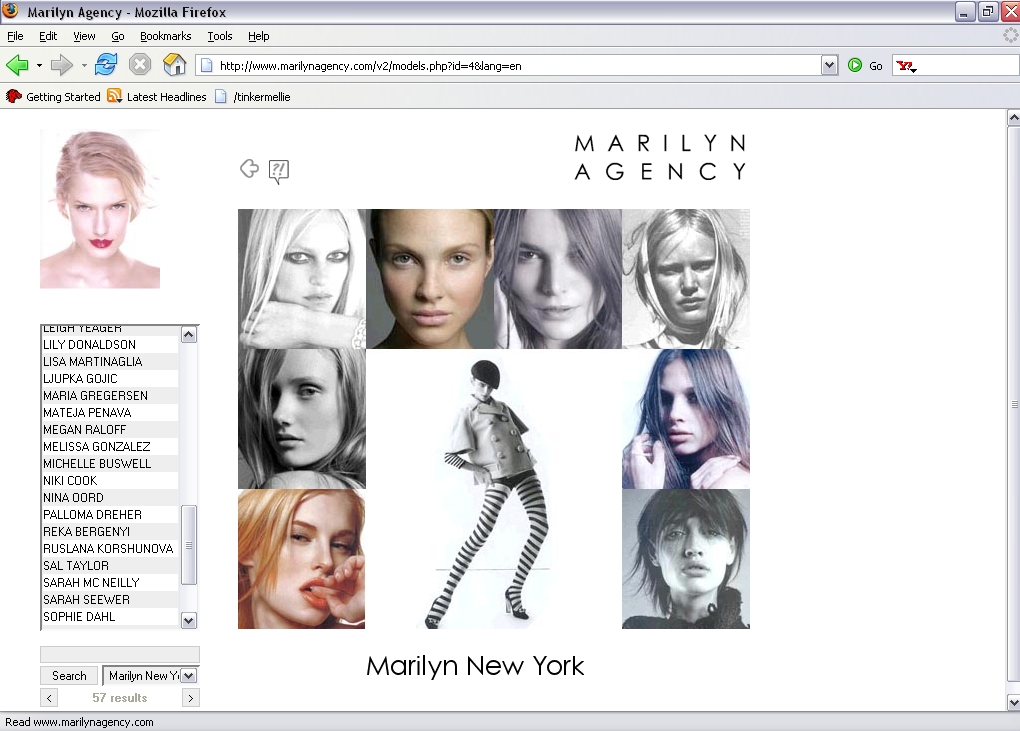Open the View menu
The width and height of the screenshot is (1020, 731).
coord(84,36)
